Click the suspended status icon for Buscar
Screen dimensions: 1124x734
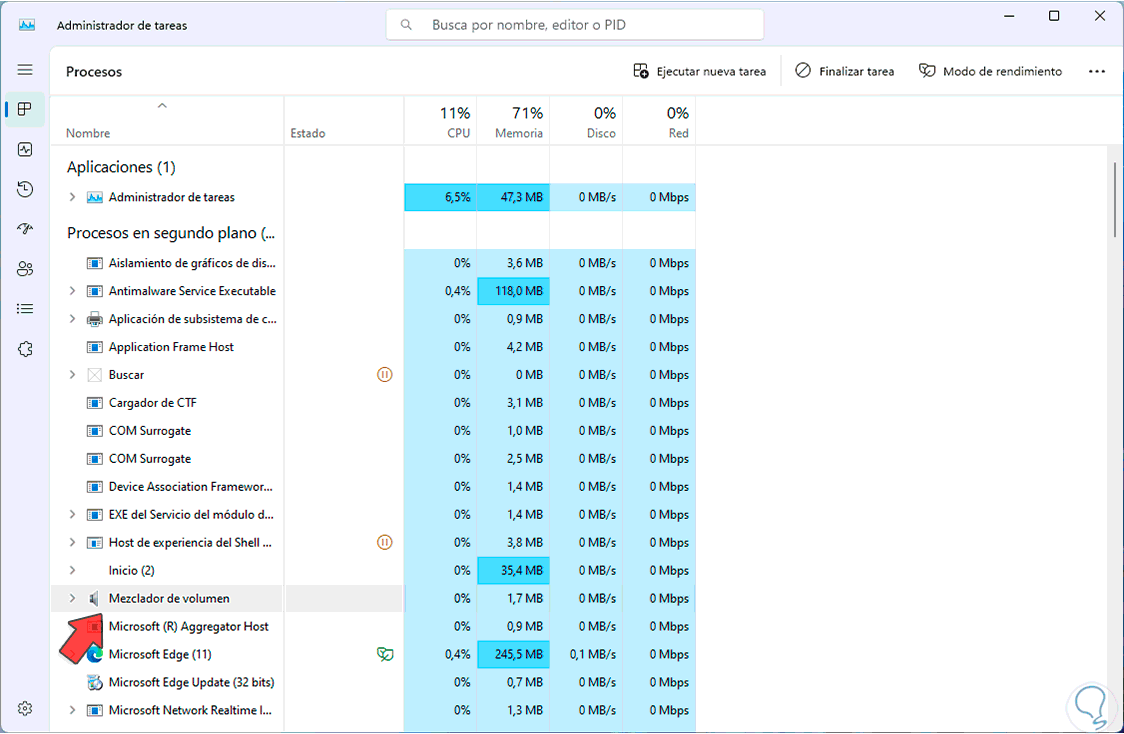click(x=385, y=374)
